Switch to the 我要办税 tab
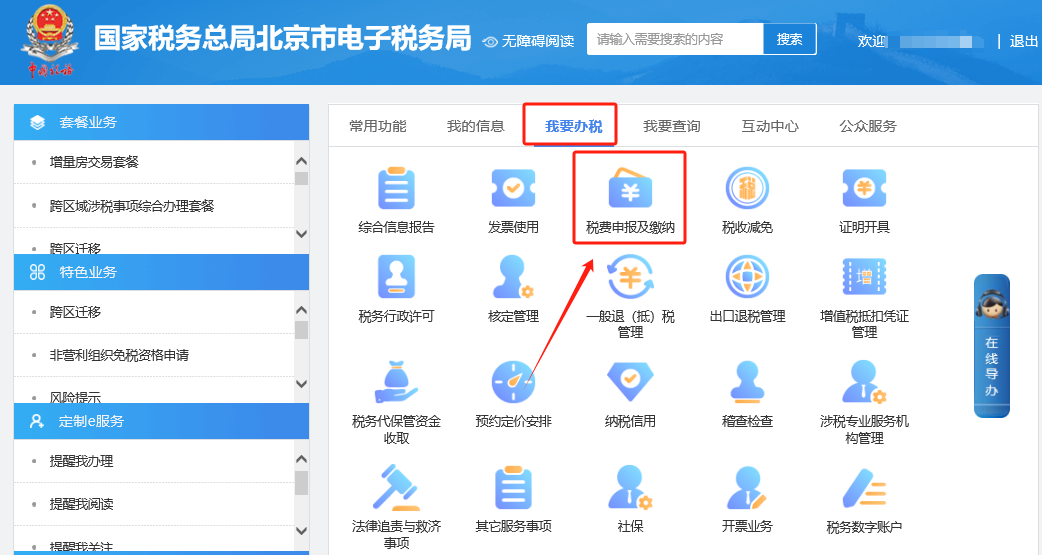The height and width of the screenshot is (555, 1042). pyautogui.click(x=573, y=126)
